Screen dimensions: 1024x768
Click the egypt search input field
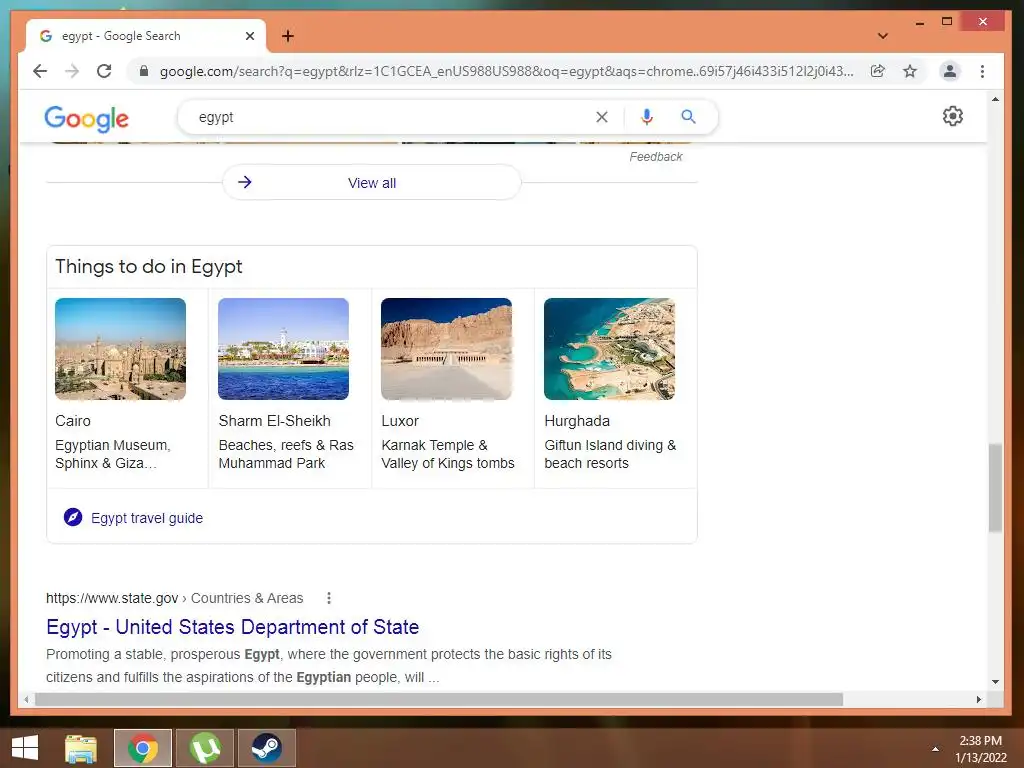point(392,117)
